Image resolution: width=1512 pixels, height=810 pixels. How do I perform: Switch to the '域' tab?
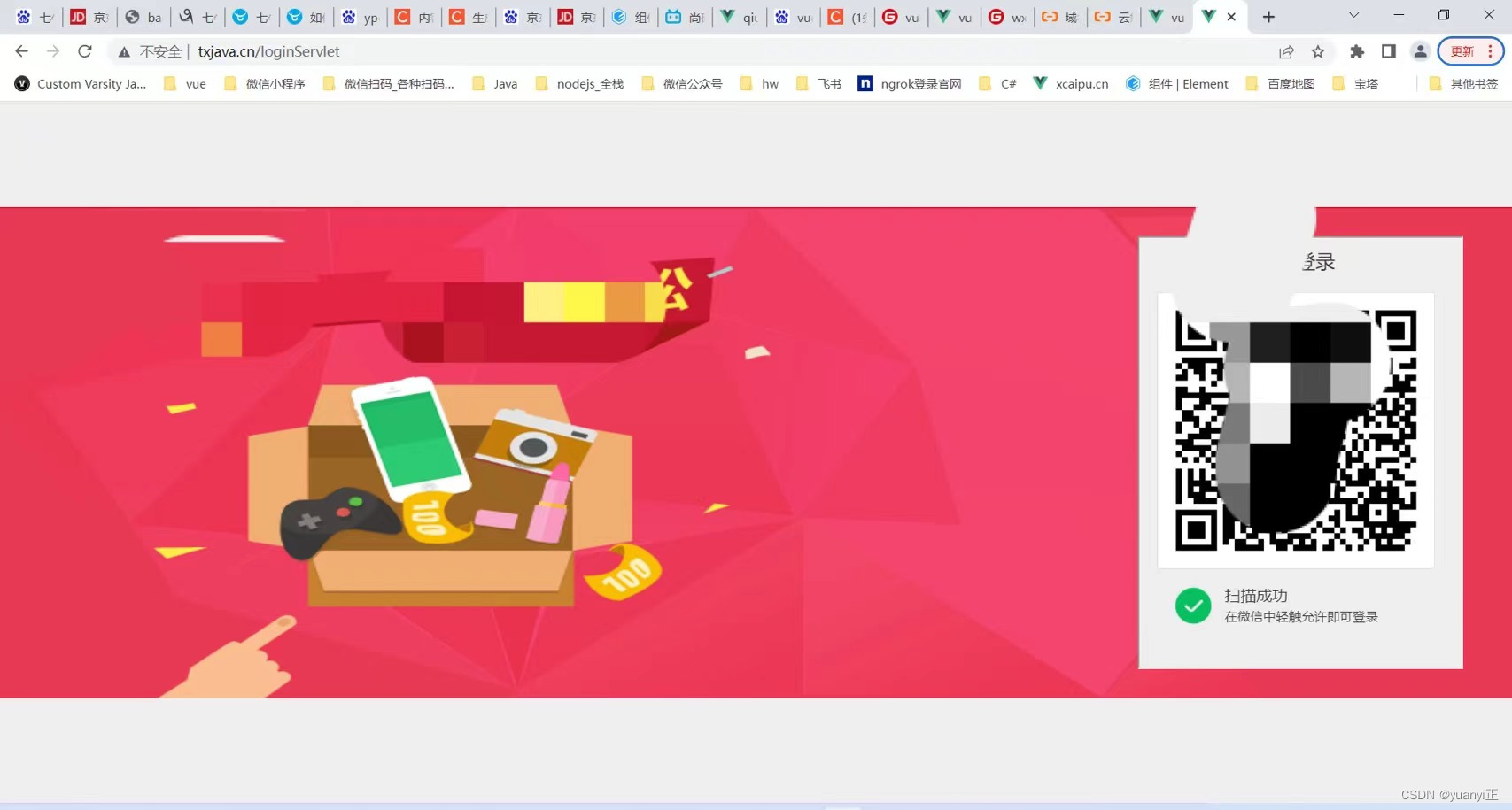click(1061, 17)
